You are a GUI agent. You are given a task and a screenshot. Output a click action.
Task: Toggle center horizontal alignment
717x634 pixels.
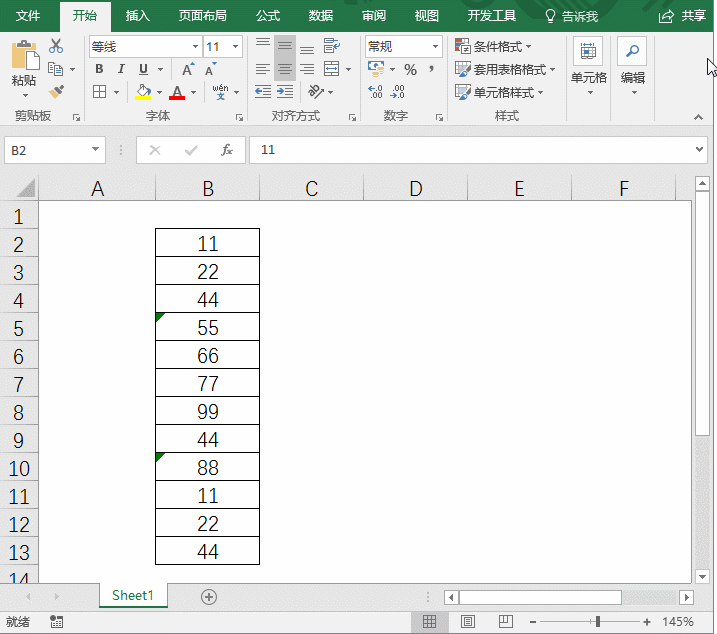(x=284, y=69)
